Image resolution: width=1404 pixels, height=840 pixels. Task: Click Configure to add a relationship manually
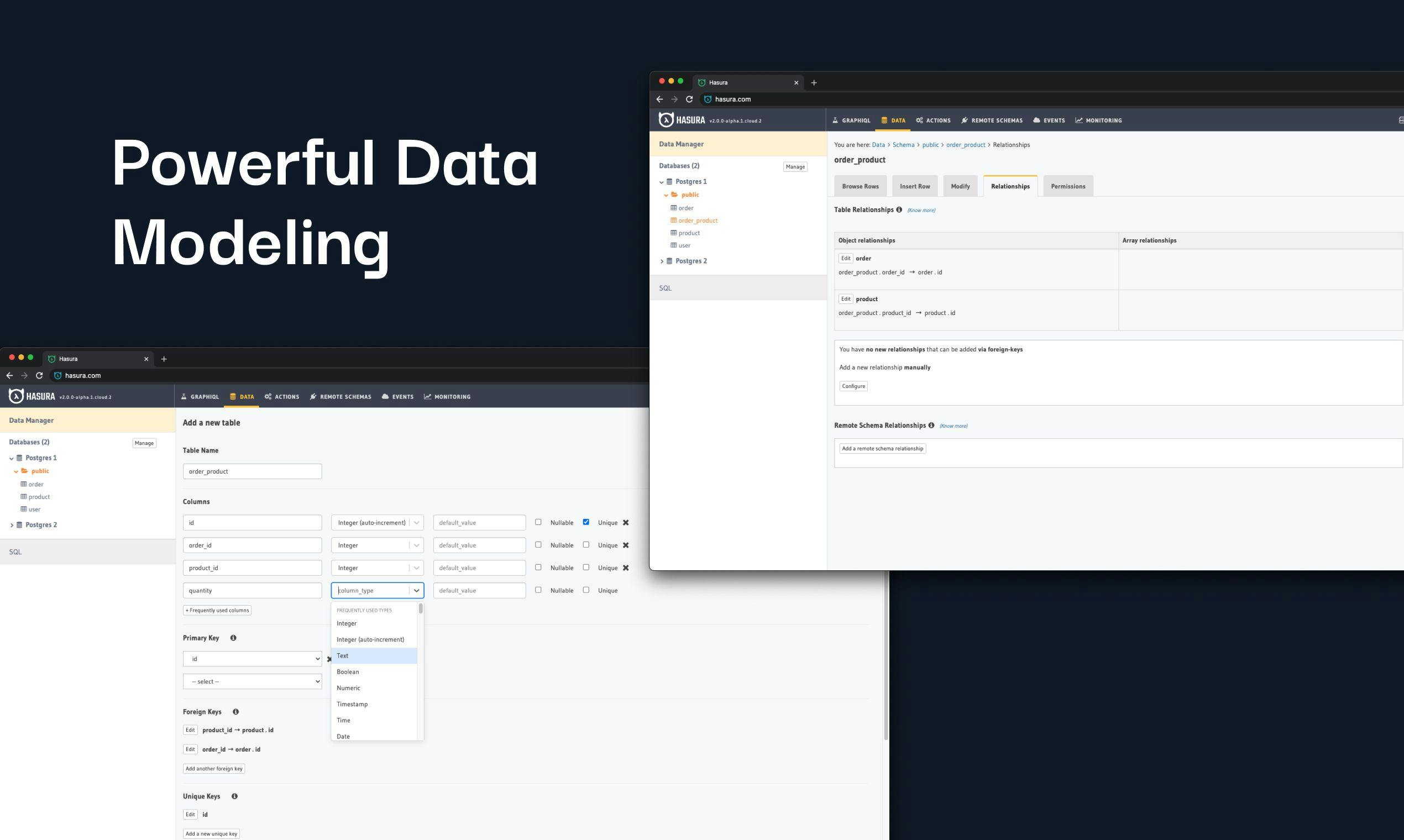tap(853, 386)
